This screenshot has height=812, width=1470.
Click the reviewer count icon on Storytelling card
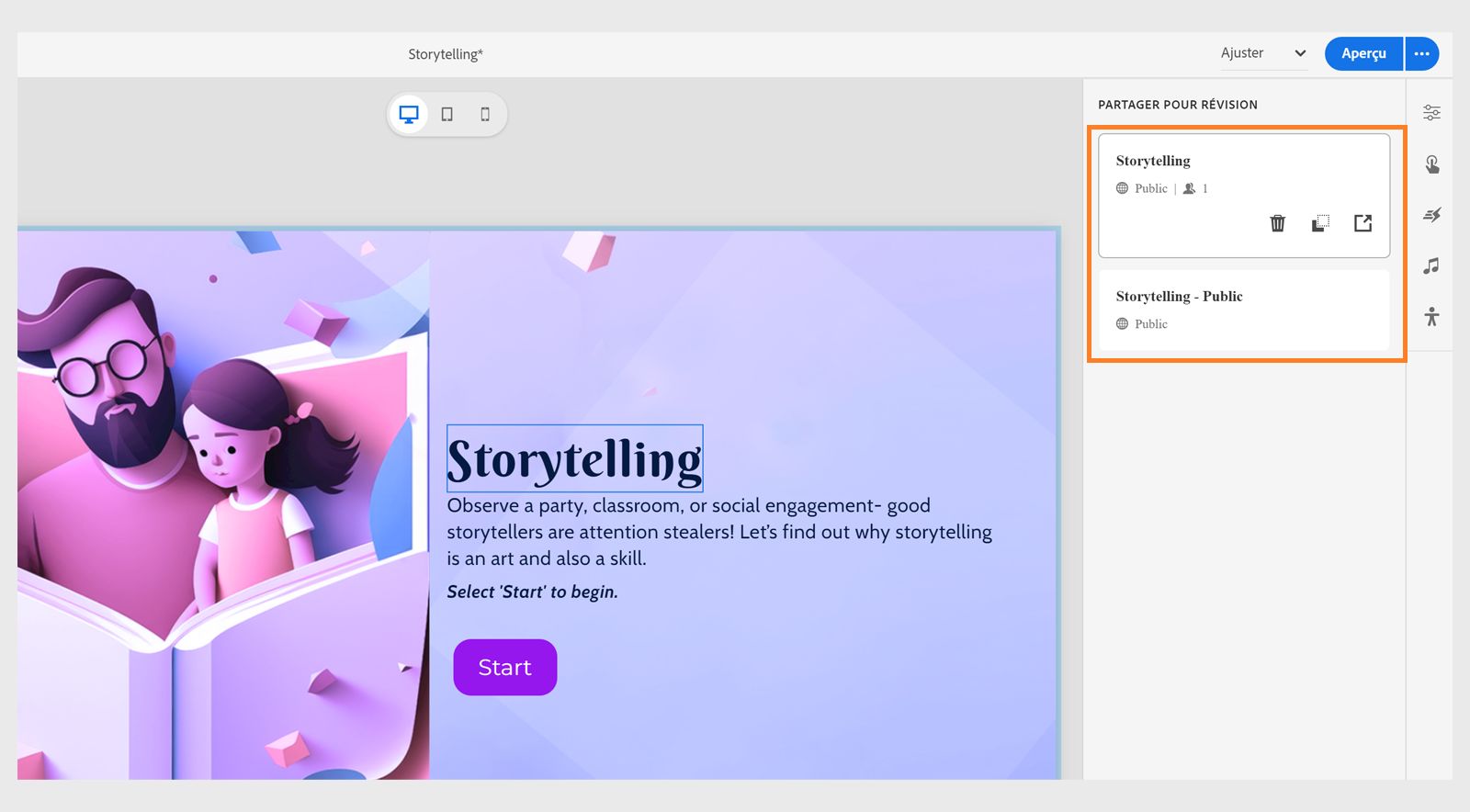(x=1189, y=188)
